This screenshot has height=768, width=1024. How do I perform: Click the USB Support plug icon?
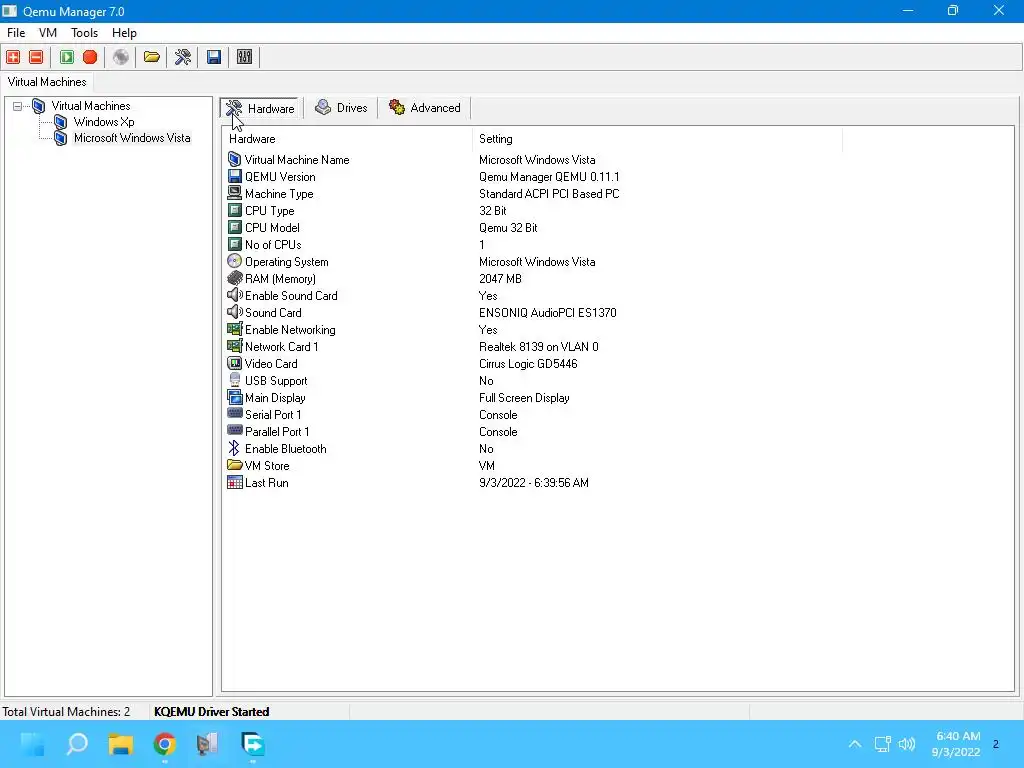click(x=234, y=380)
